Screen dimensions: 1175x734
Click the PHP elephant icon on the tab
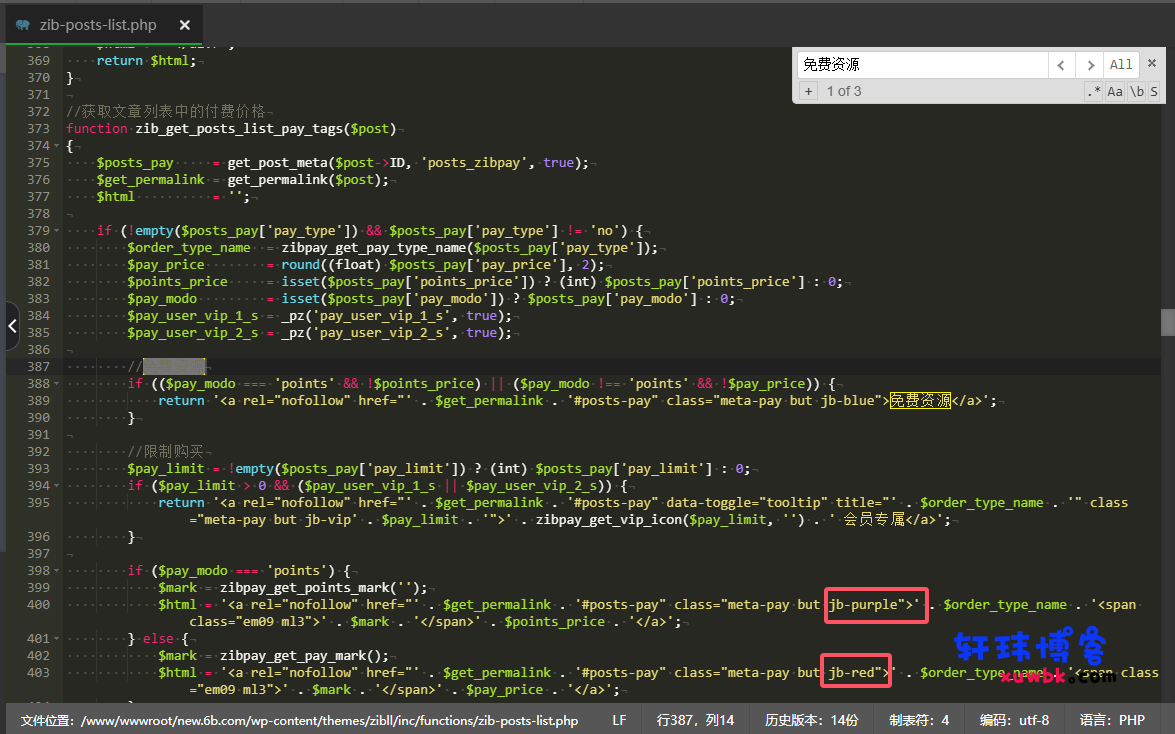click(23, 25)
